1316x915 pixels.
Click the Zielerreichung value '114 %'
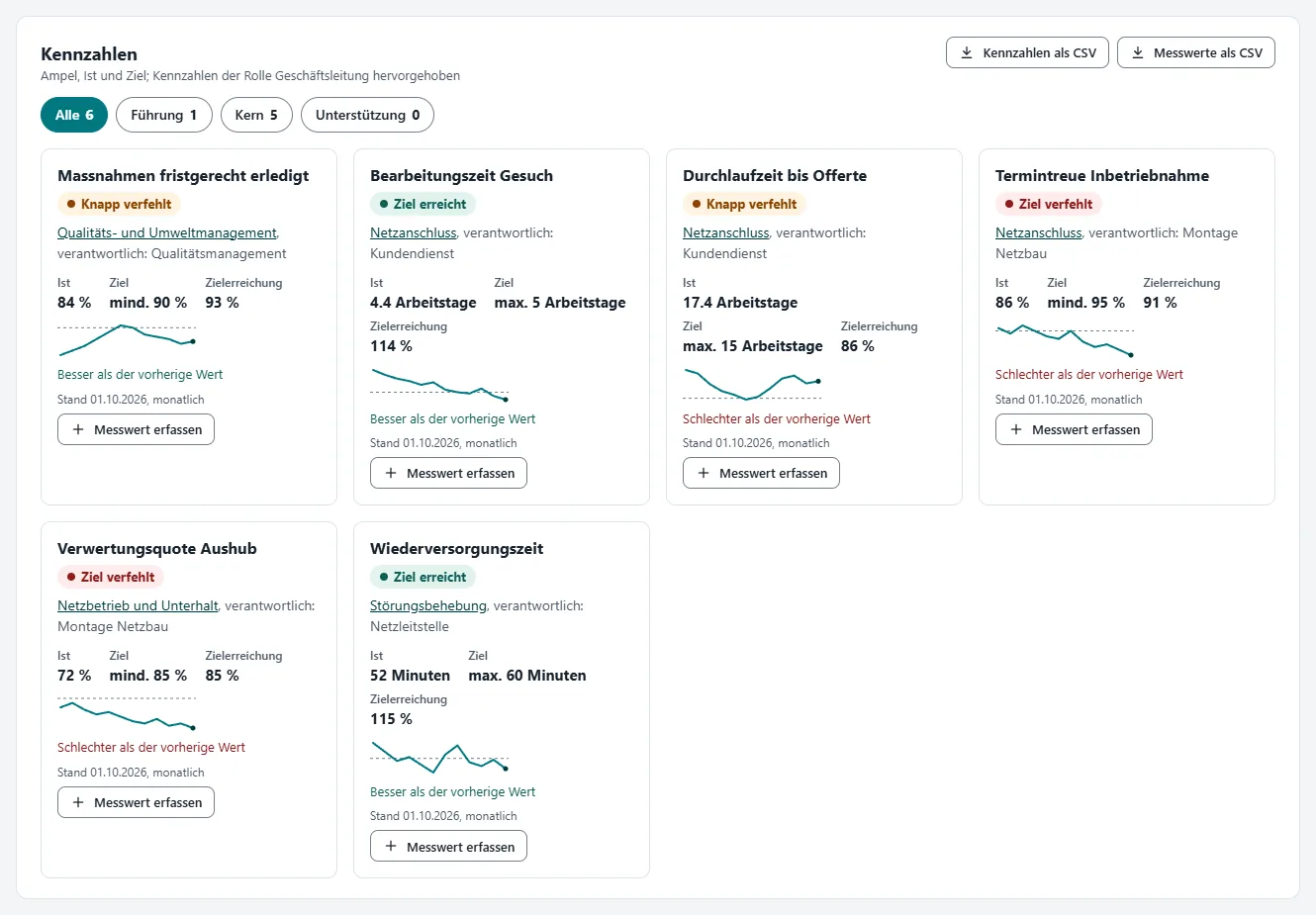[391, 346]
